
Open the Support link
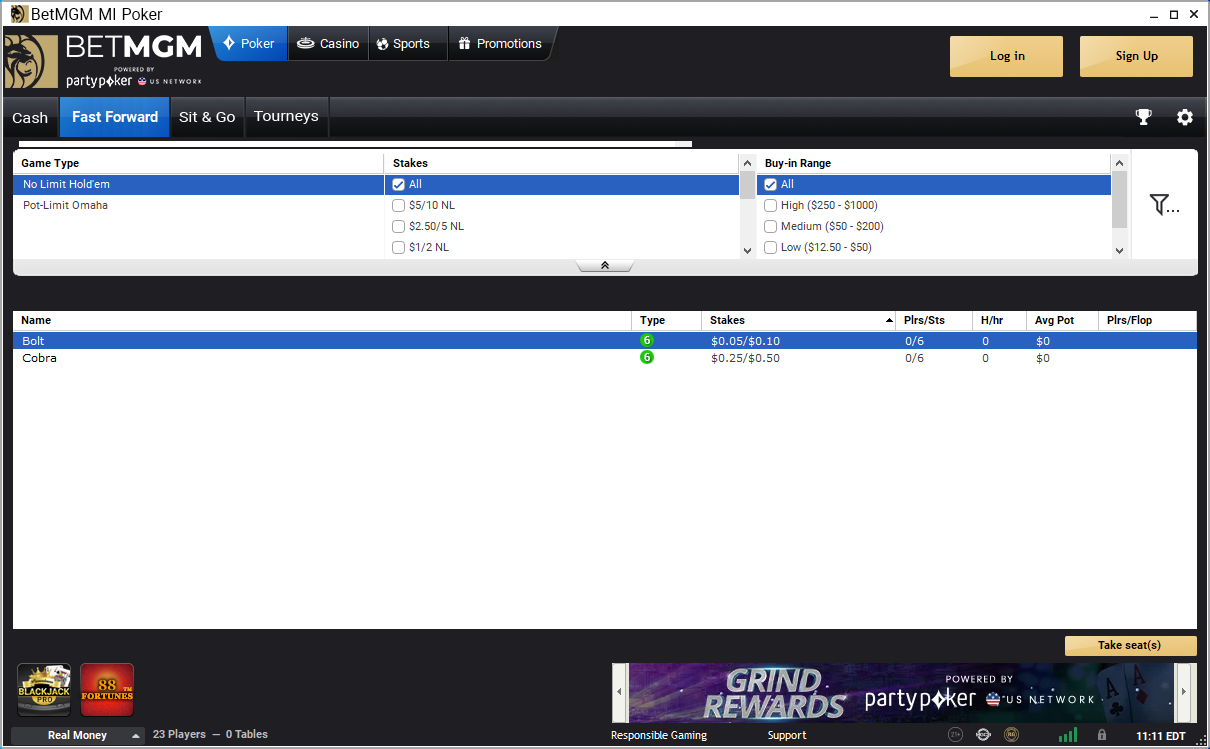(x=787, y=735)
